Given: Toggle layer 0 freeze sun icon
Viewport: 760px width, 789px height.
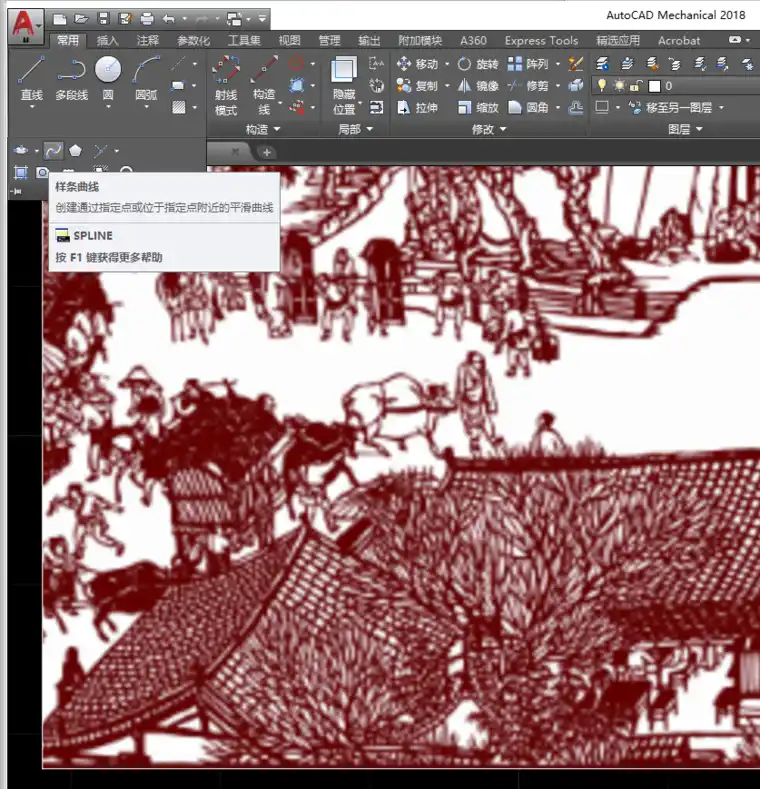Looking at the screenshot, I should pyautogui.click(x=619, y=86).
